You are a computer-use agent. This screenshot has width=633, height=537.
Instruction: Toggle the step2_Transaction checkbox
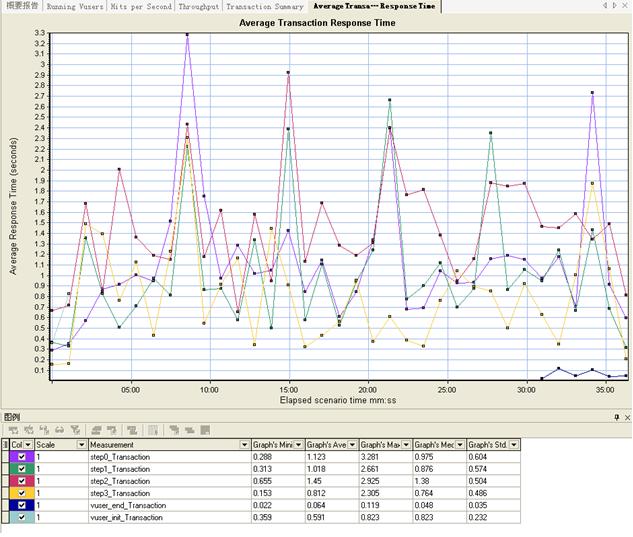[x=22, y=480]
